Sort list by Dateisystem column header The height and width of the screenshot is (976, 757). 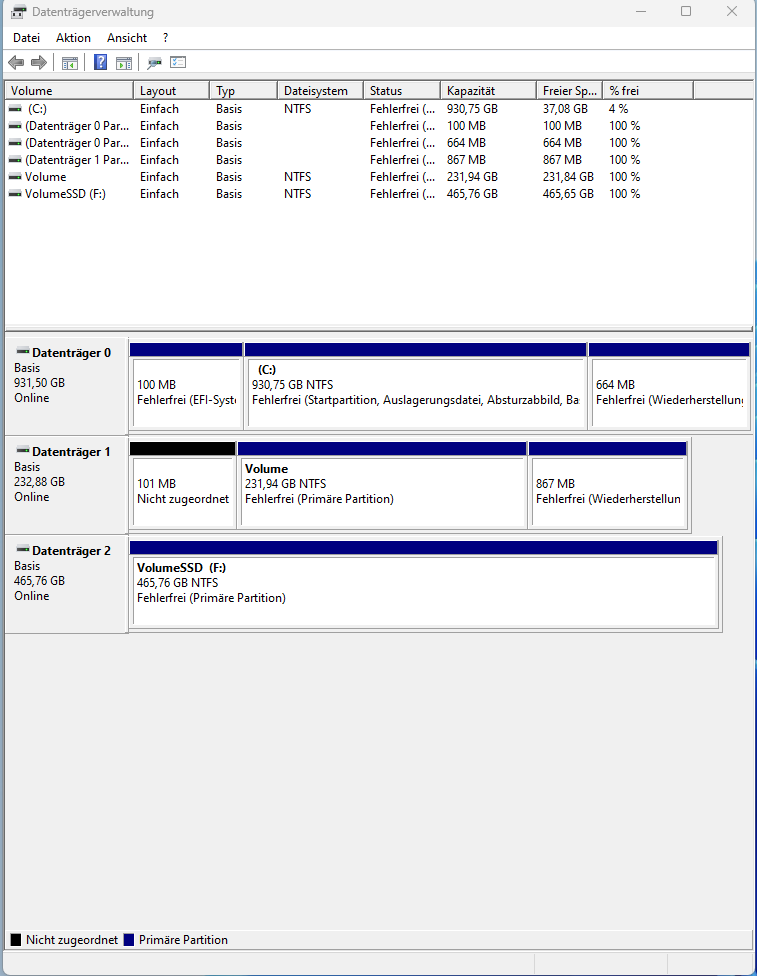point(321,91)
